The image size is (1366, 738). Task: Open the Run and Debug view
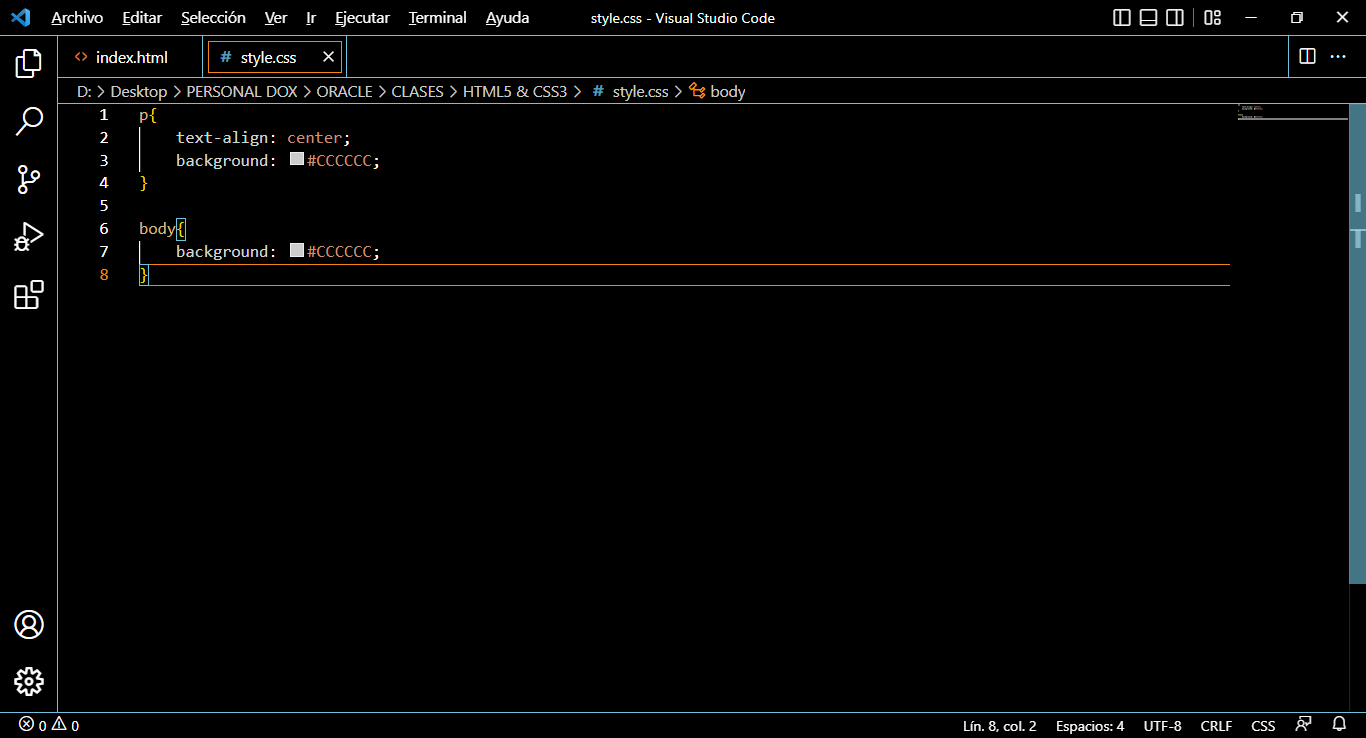point(29,237)
